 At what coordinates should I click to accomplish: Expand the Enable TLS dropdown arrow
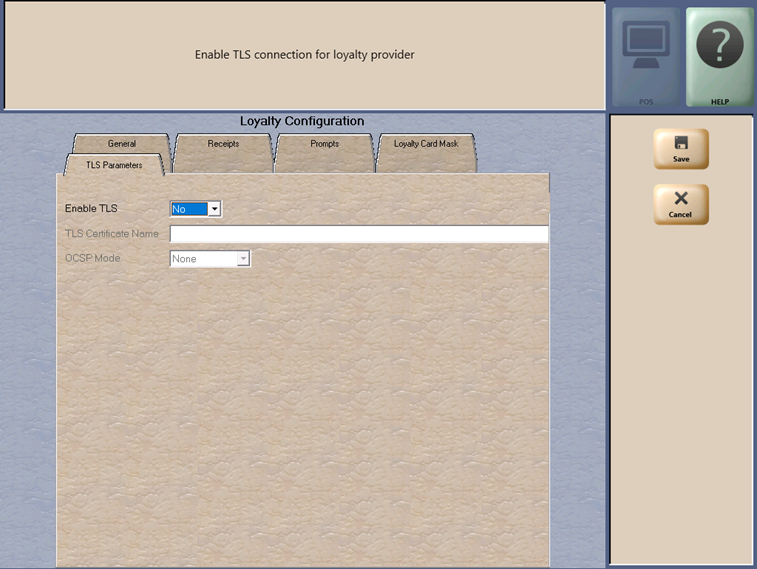click(x=214, y=209)
